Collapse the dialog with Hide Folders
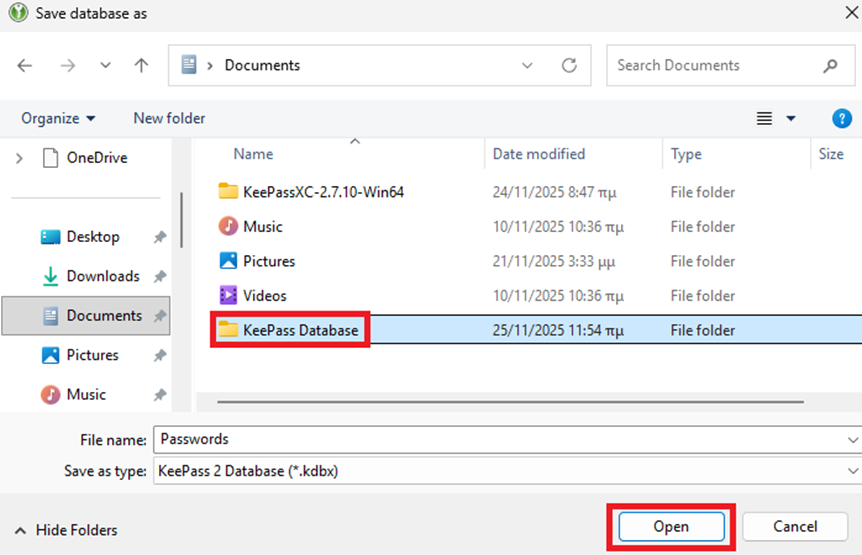Image resolution: width=862 pixels, height=555 pixels. 66,530
